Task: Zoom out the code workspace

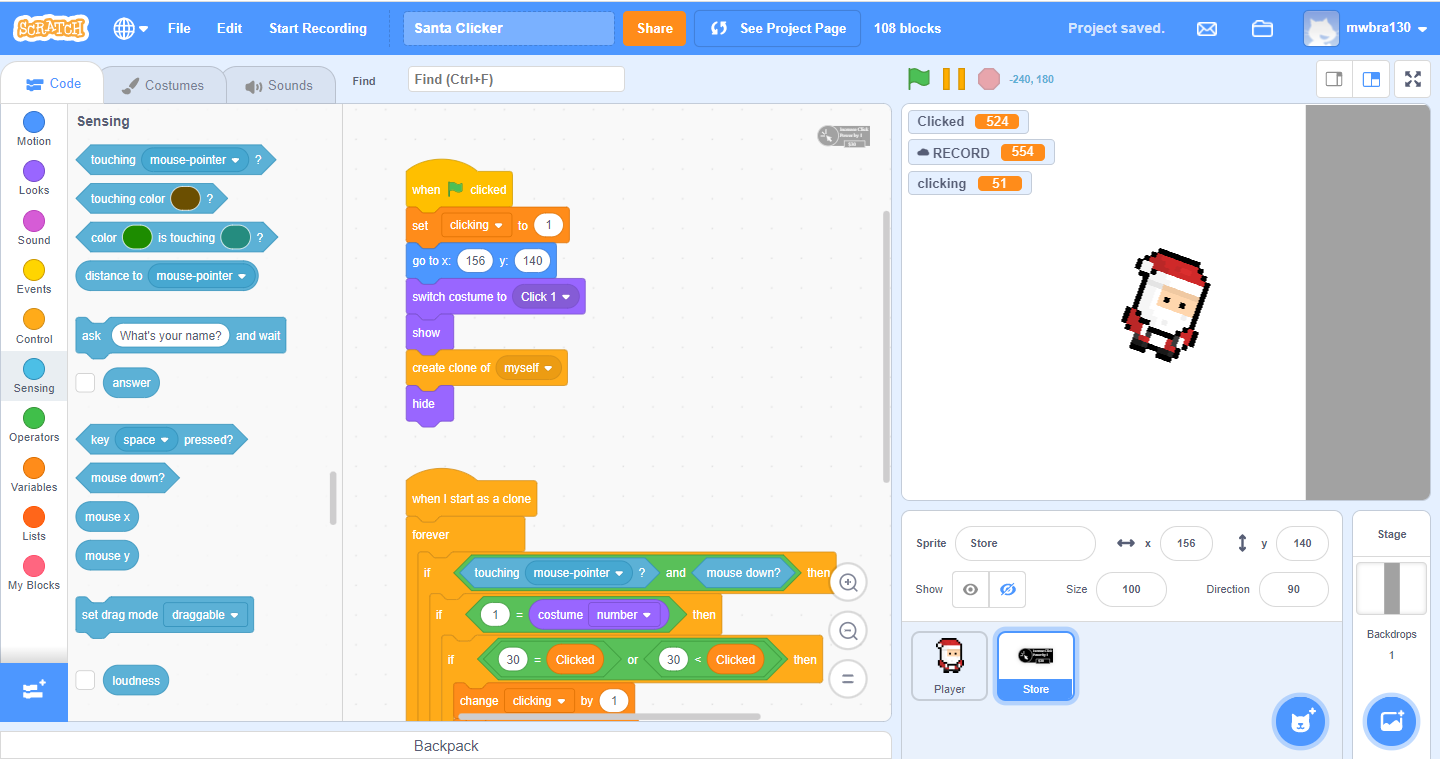Action: pos(849,631)
